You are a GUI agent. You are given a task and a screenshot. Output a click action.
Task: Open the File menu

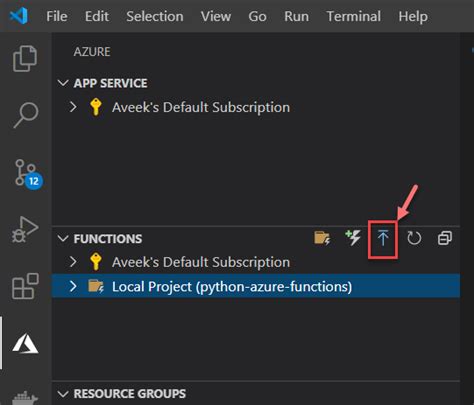point(57,16)
